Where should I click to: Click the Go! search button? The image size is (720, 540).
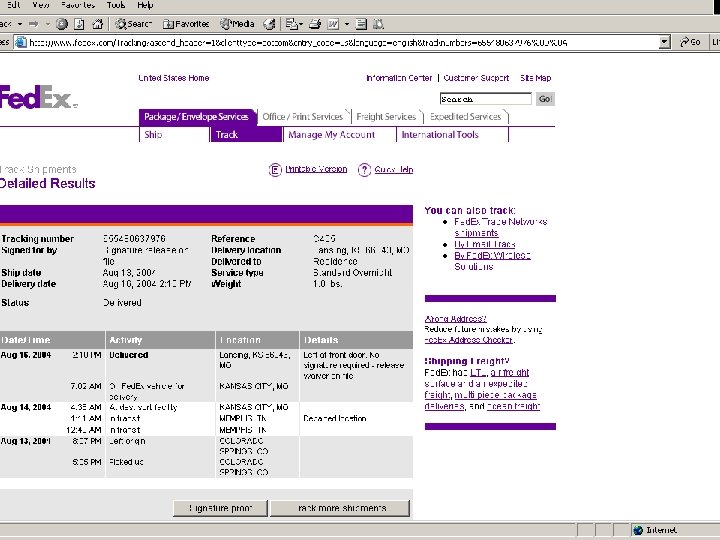point(545,99)
